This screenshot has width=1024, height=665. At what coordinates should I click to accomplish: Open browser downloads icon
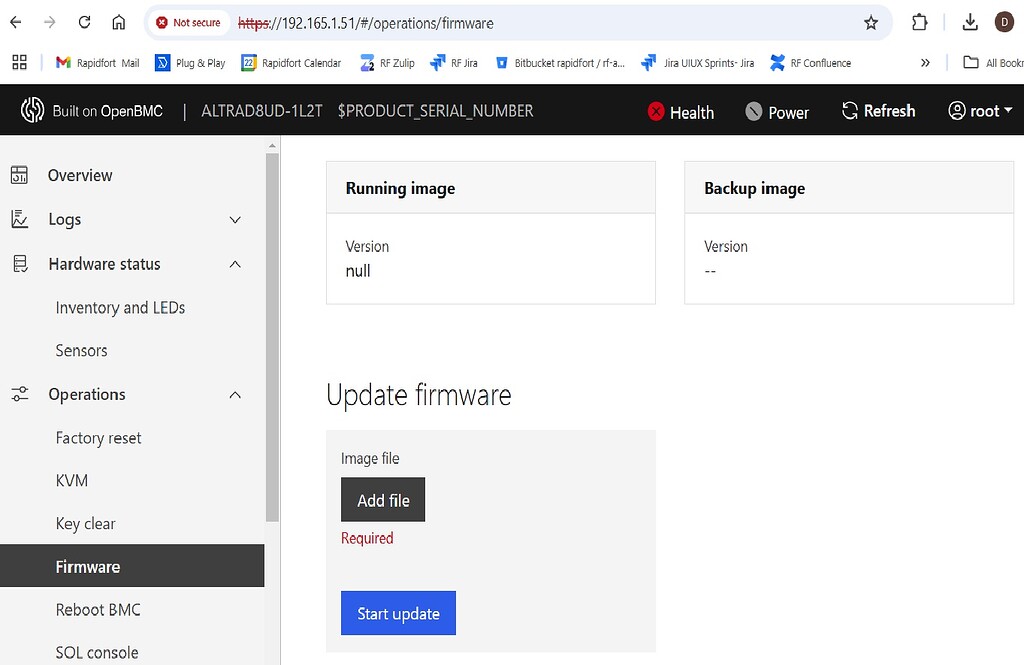click(969, 22)
